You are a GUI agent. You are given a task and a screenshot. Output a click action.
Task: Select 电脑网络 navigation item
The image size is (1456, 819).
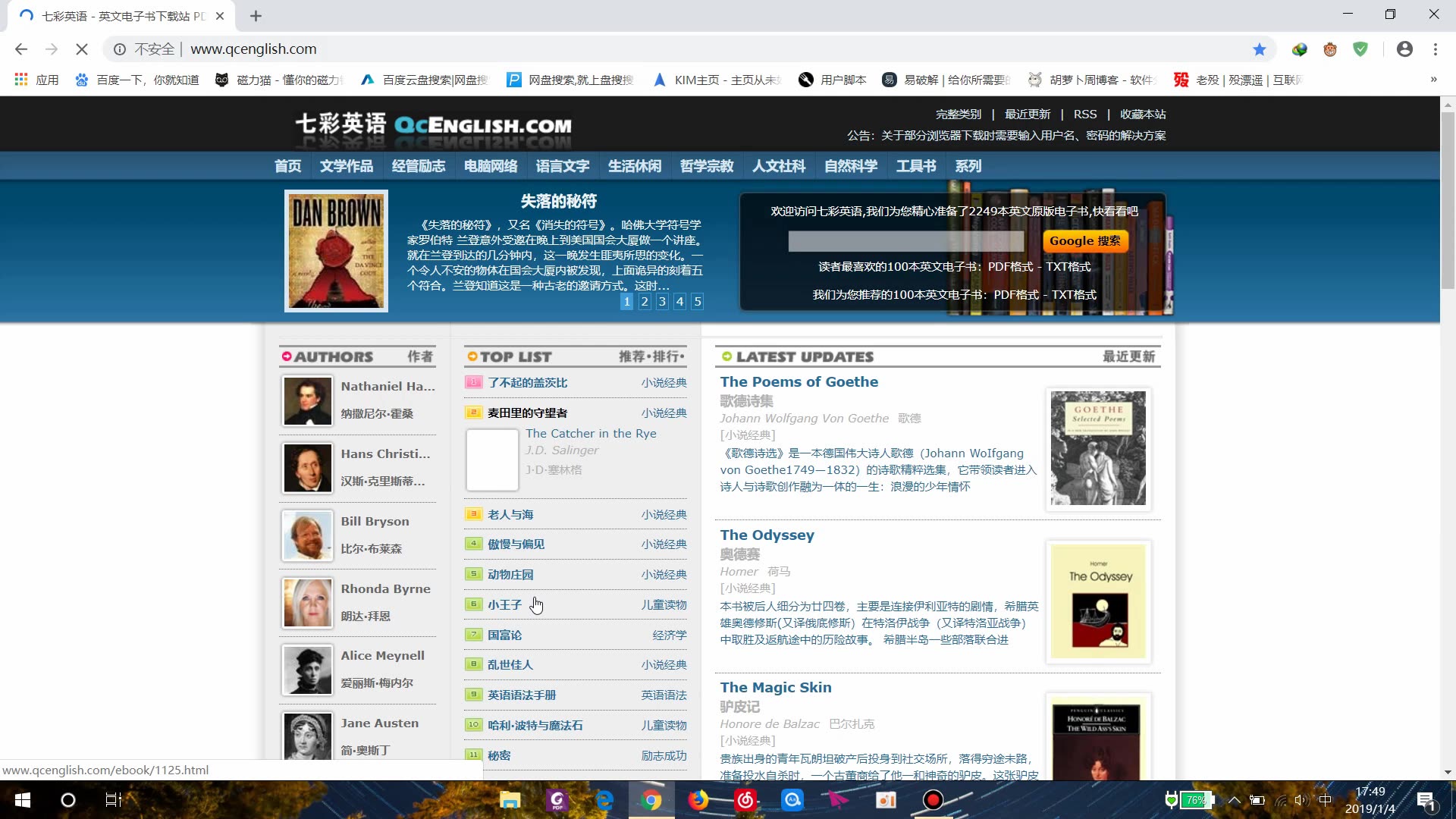pos(490,166)
